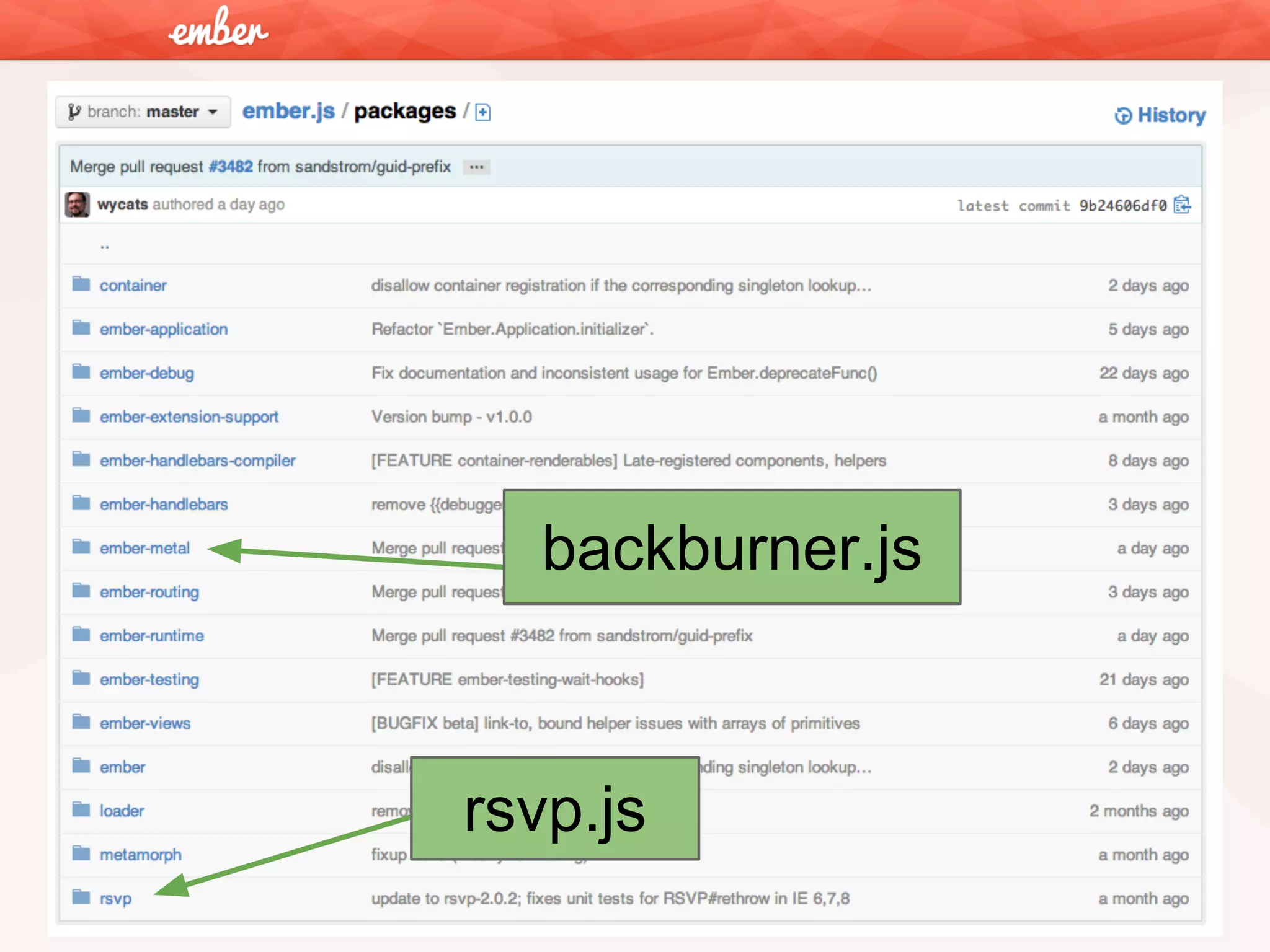
Task: Click the metamorph folder icon
Action: tap(81, 853)
